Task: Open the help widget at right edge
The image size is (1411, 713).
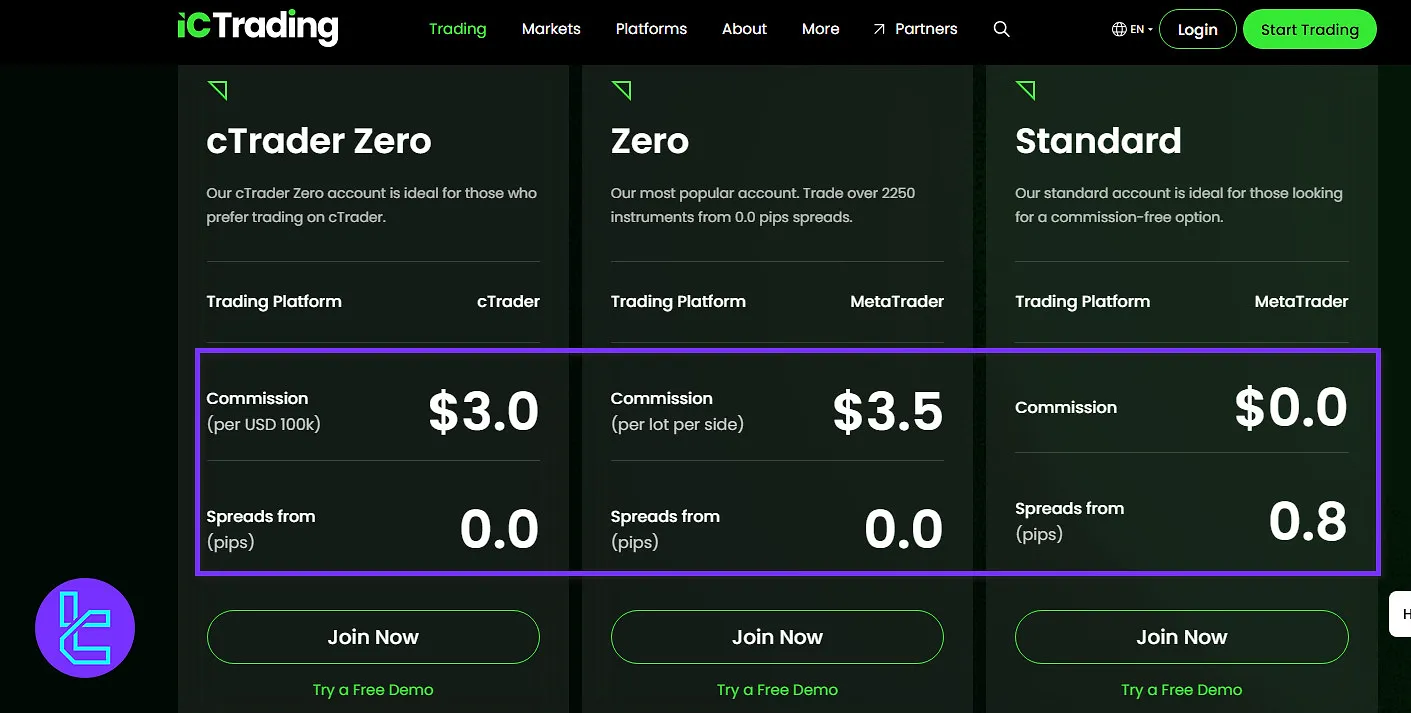Action: click(1401, 614)
